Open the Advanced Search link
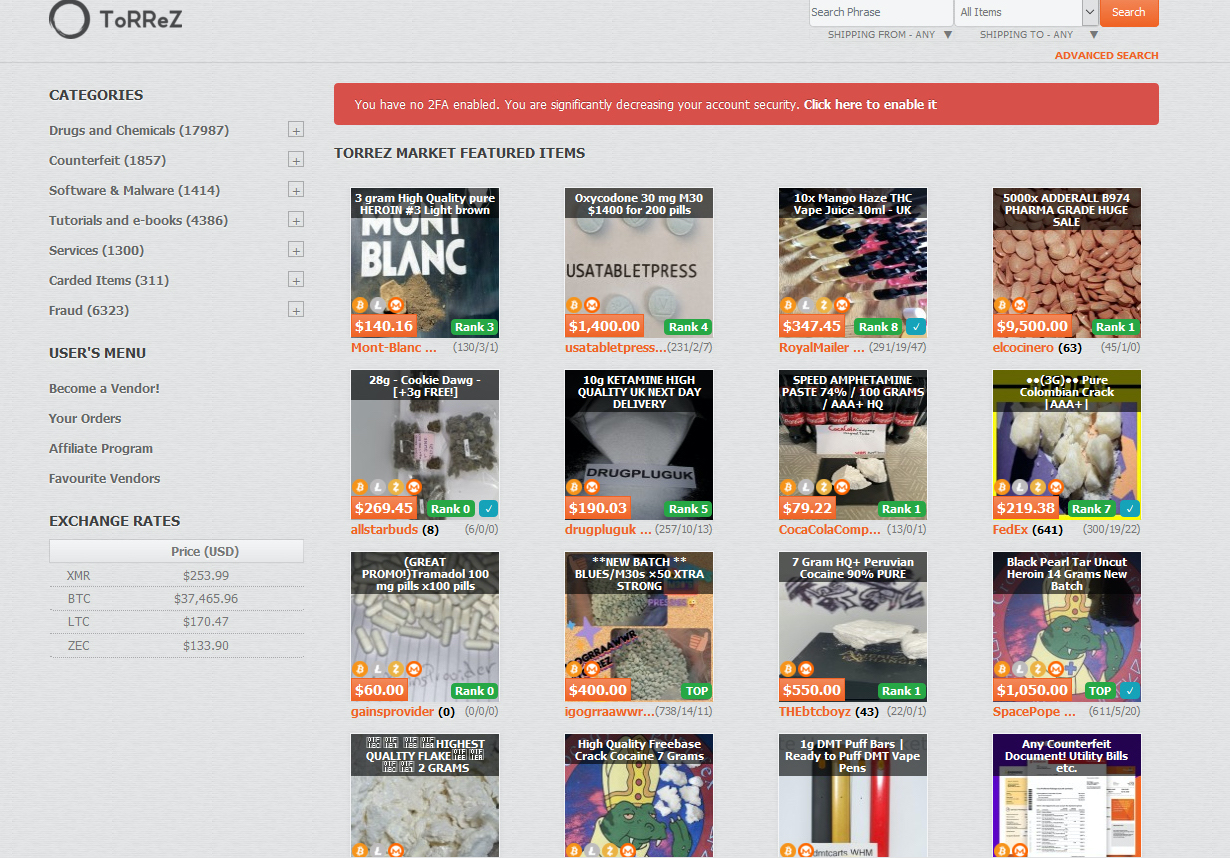The height and width of the screenshot is (858, 1230). [1107, 56]
